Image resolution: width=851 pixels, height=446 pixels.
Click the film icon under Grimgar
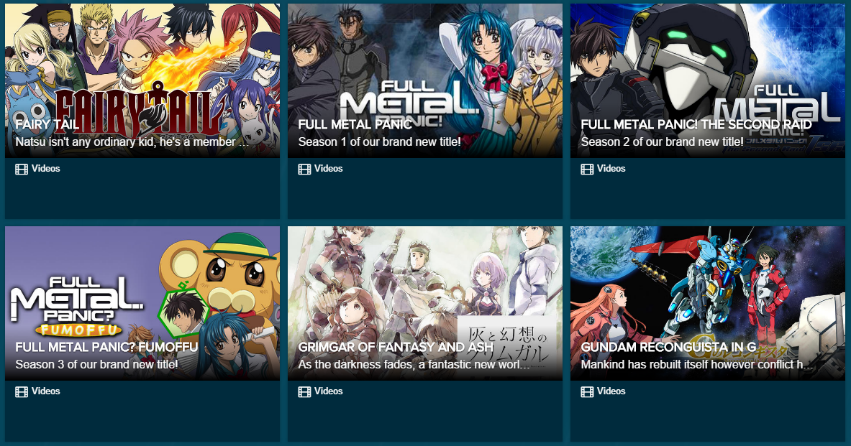[x=304, y=392]
